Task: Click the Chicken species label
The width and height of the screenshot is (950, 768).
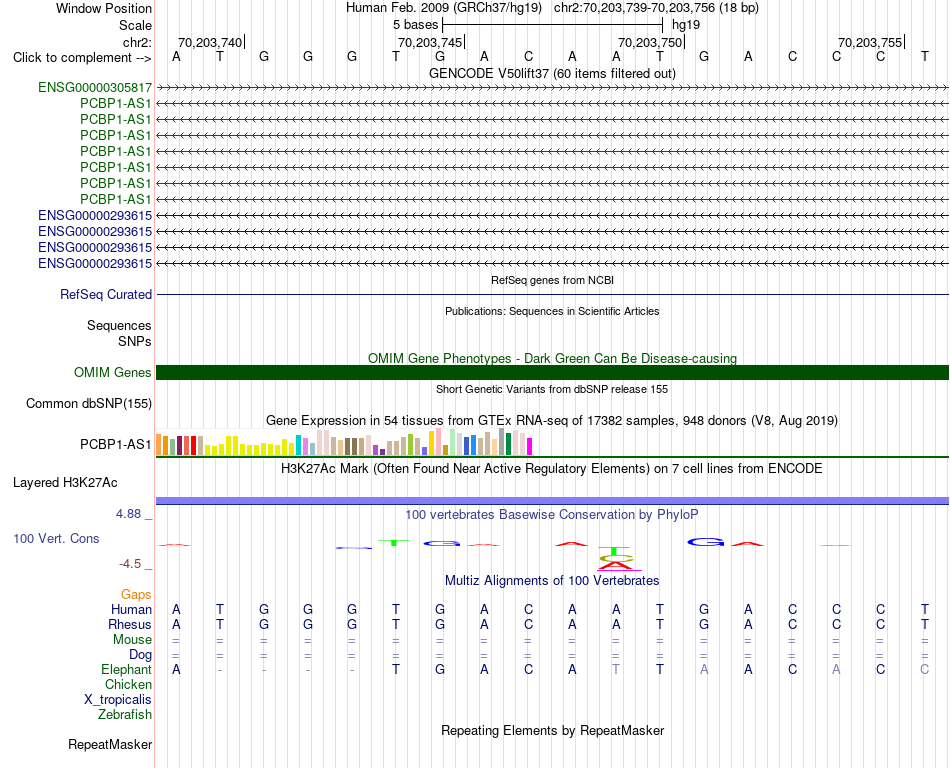Action: pyautogui.click(x=128, y=684)
